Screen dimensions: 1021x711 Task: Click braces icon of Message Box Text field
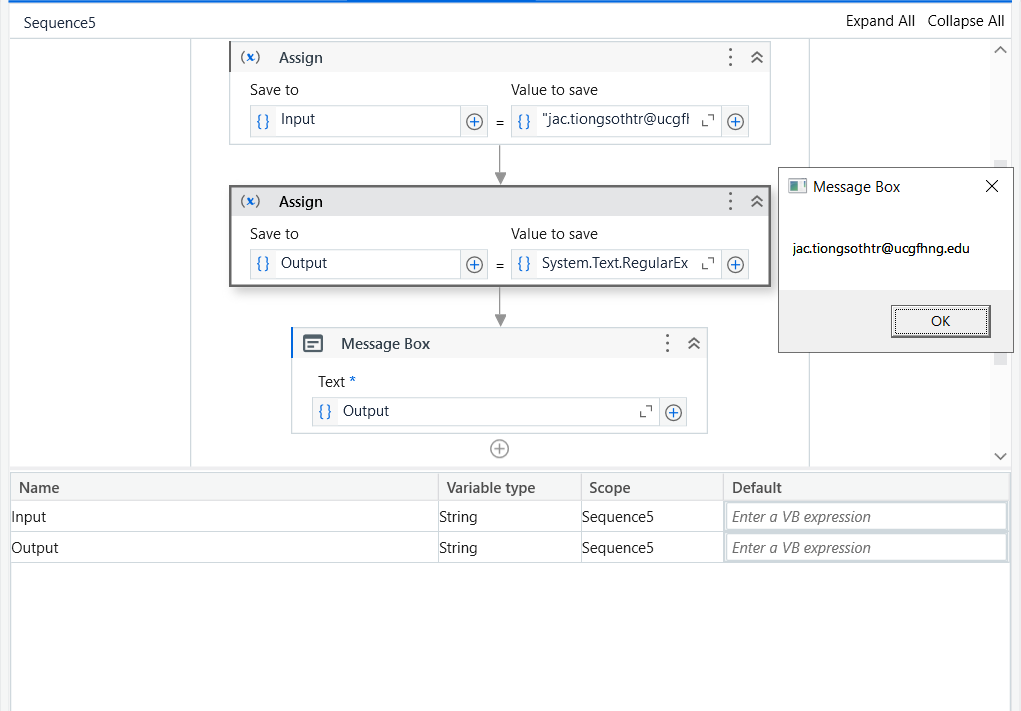(x=325, y=411)
